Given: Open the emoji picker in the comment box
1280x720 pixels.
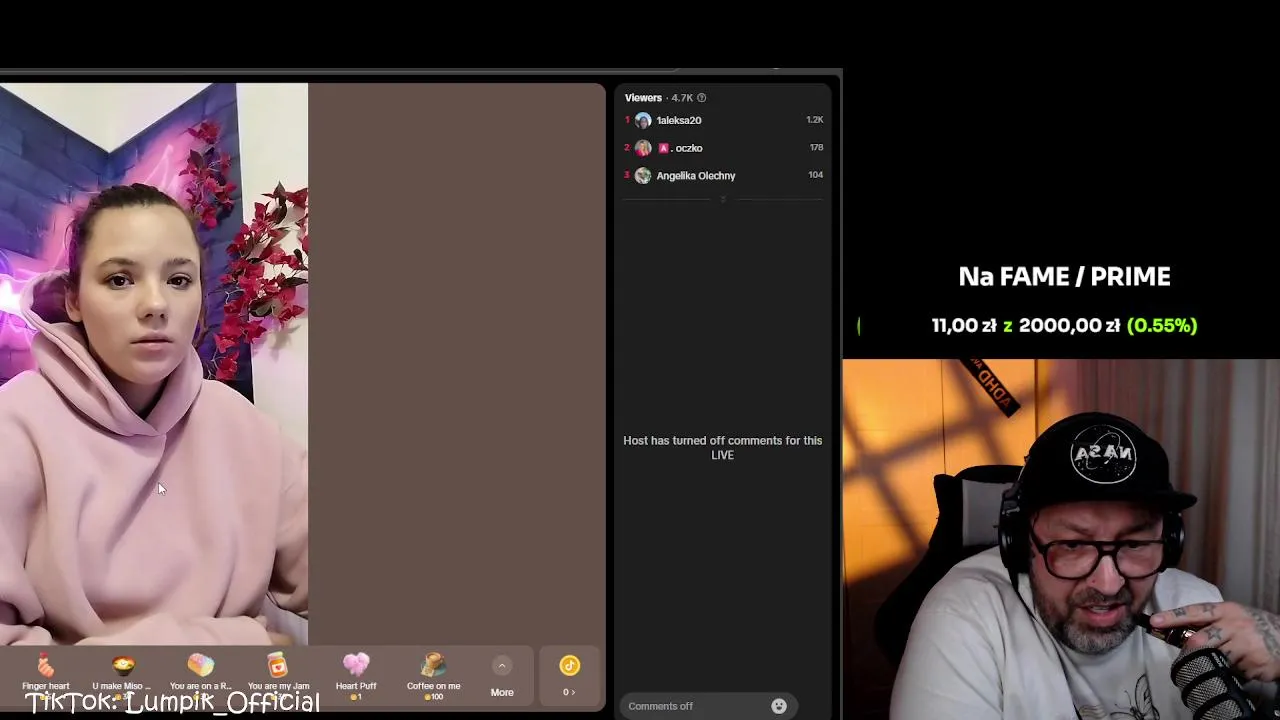Looking at the screenshot, I should point(779,706).
